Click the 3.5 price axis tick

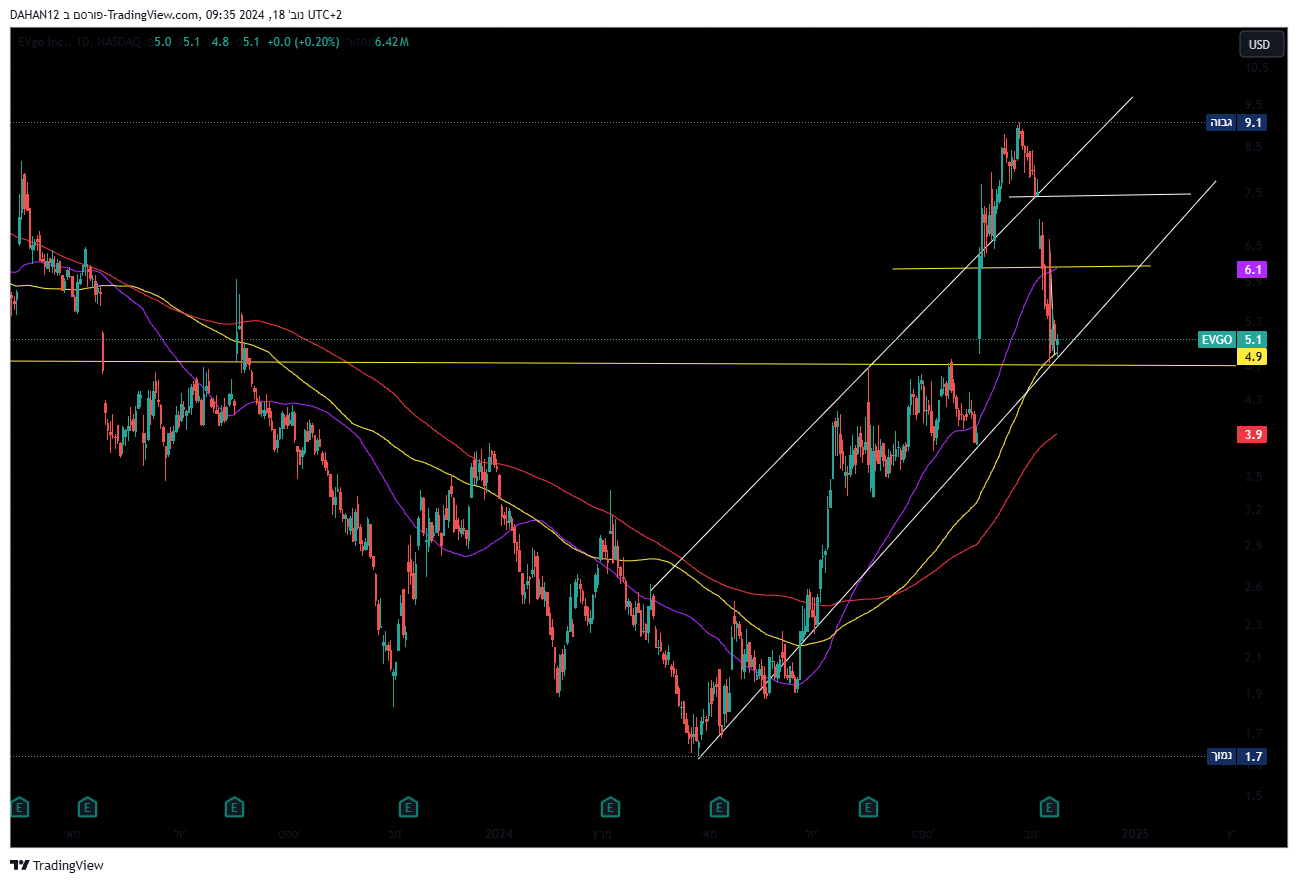(x=1254, y=477)
